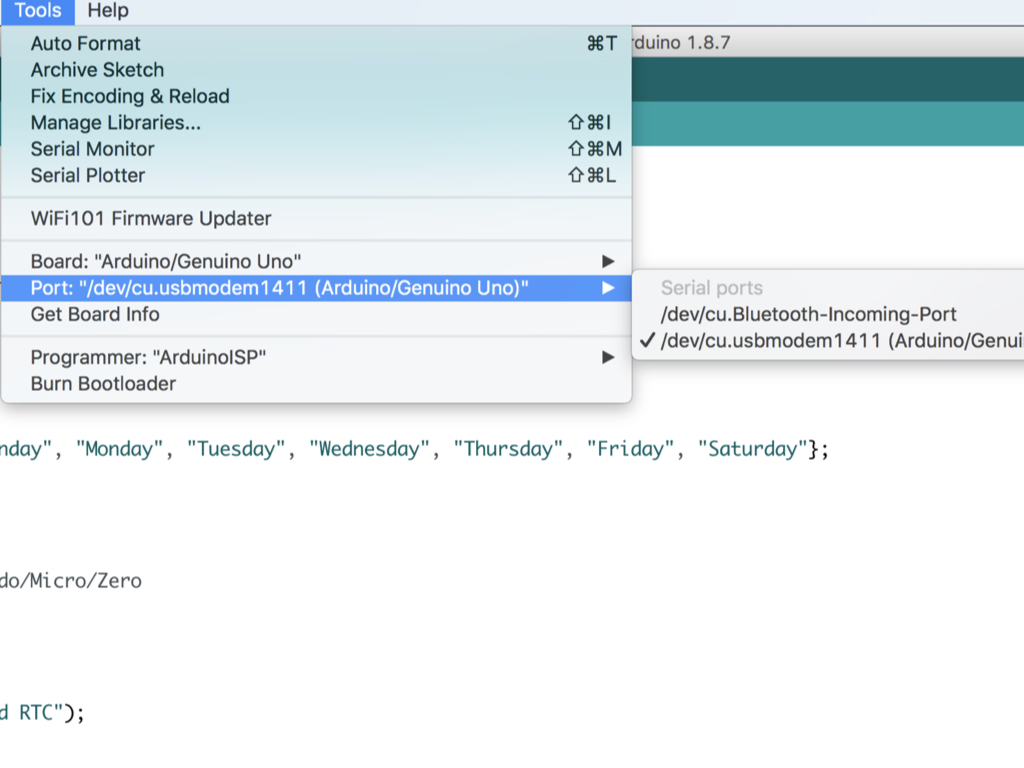Expand Programmer: ArduinoISP submenu
This screenshot has width=1024, height=768.
316,357
